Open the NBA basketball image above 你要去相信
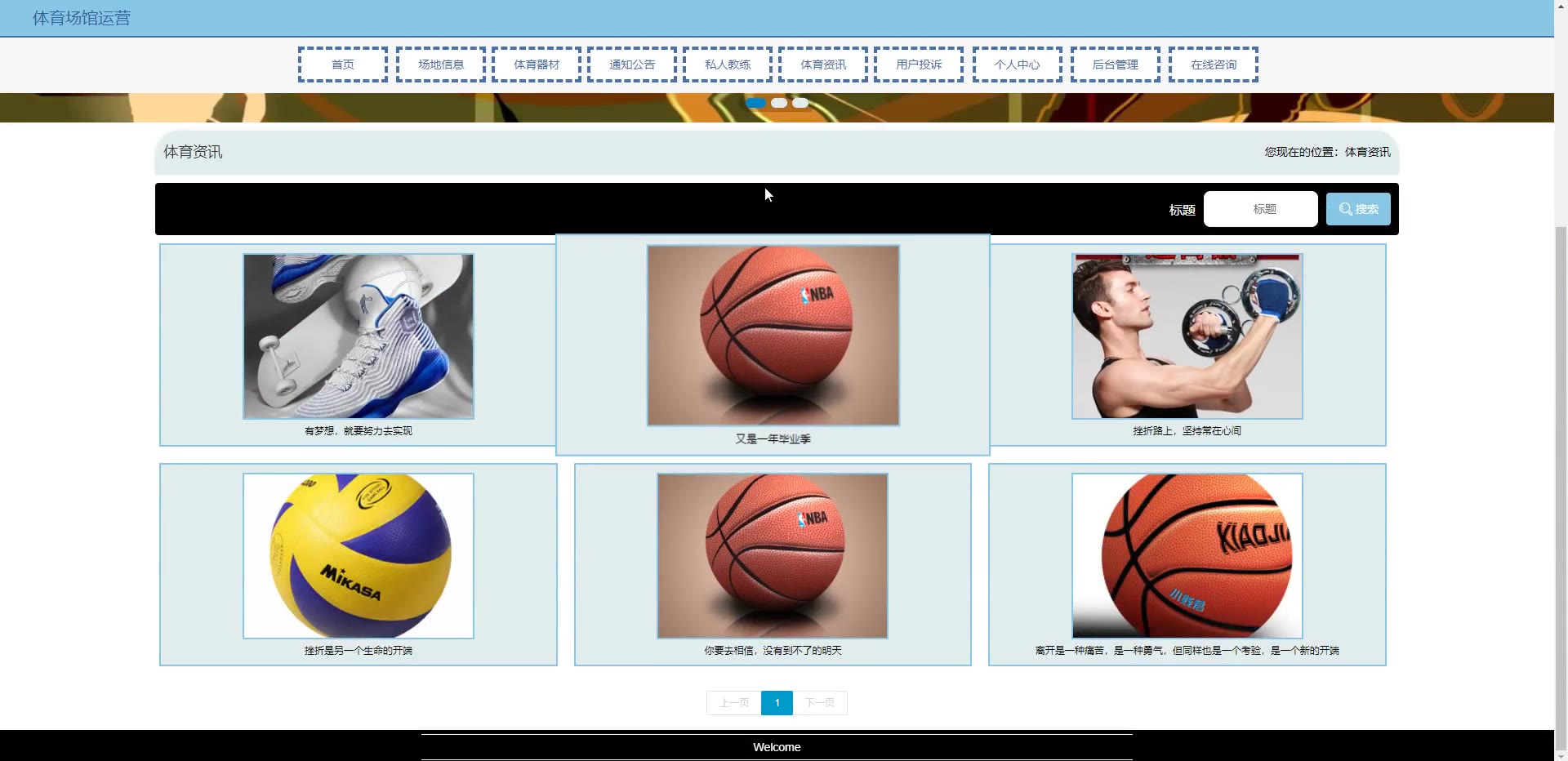Image resolution: width=1568 pixels, height=761 pixels. coord(773,556)
